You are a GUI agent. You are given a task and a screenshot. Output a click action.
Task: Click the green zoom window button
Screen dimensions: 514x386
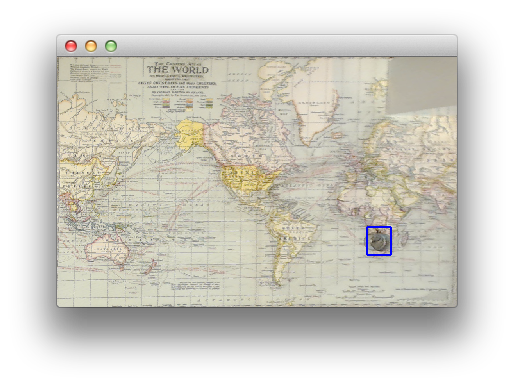click(x=111, y=46)
